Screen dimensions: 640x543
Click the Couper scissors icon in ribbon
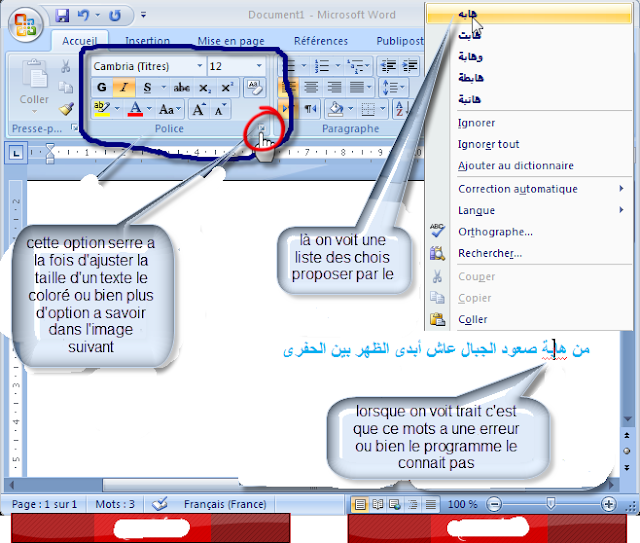pos(65,66)
